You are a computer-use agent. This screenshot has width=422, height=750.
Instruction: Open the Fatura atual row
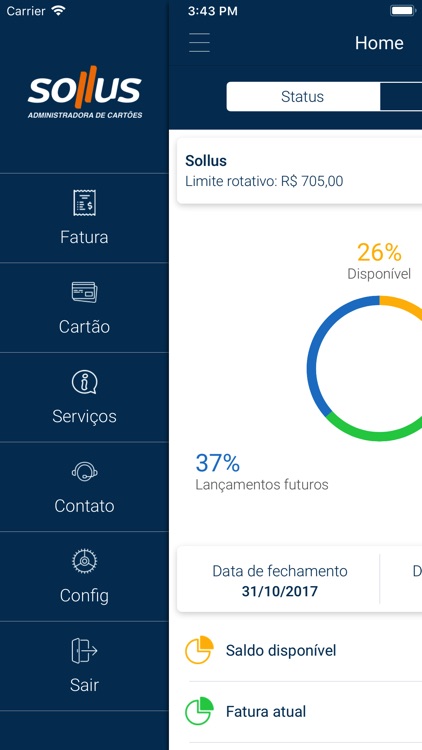coord(303,712)
